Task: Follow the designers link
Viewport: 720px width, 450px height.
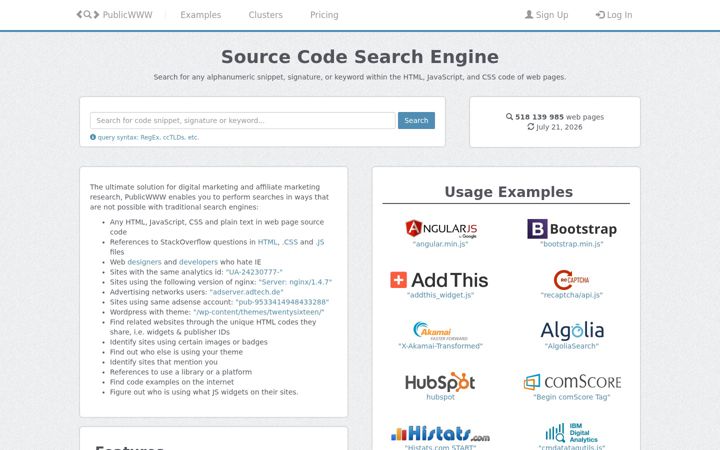Action: (x=144, y=262)
